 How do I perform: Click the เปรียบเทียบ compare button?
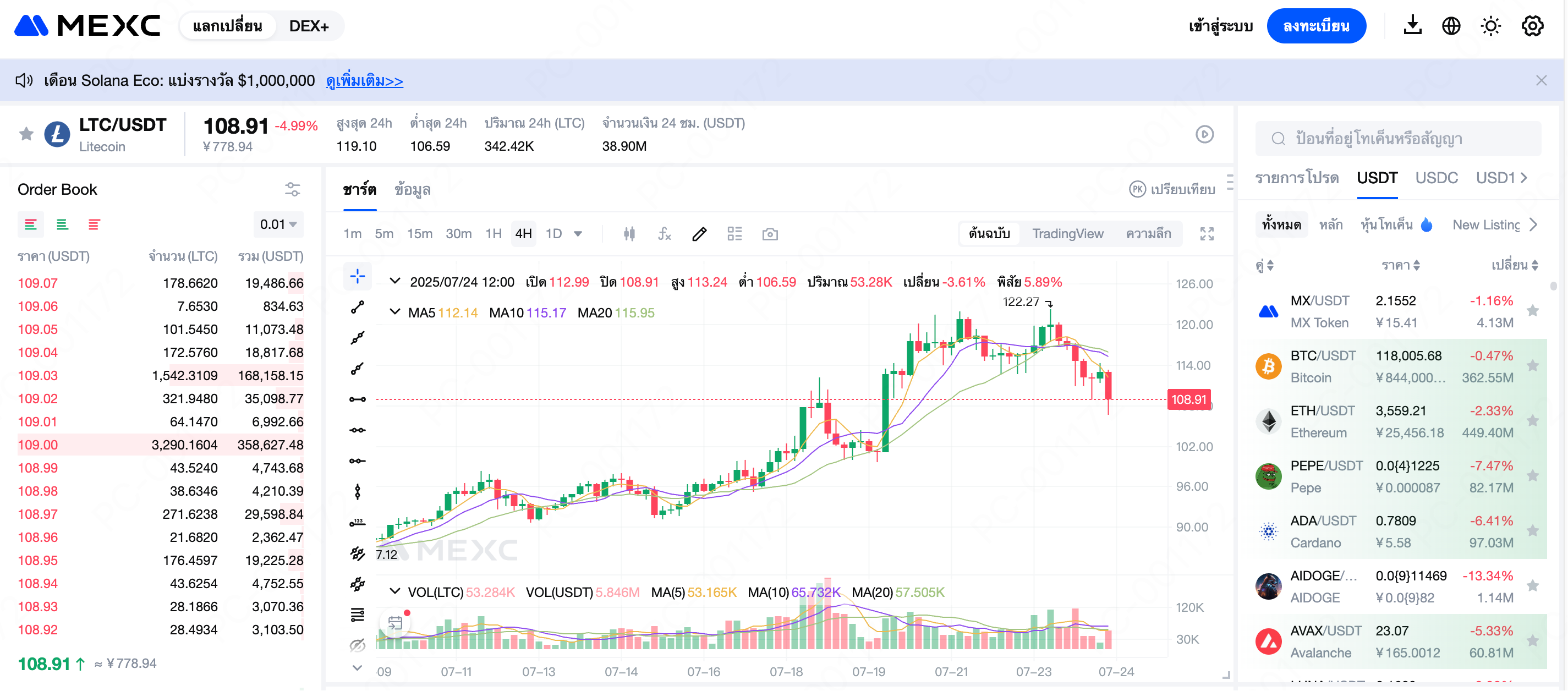pos(1172,189)
